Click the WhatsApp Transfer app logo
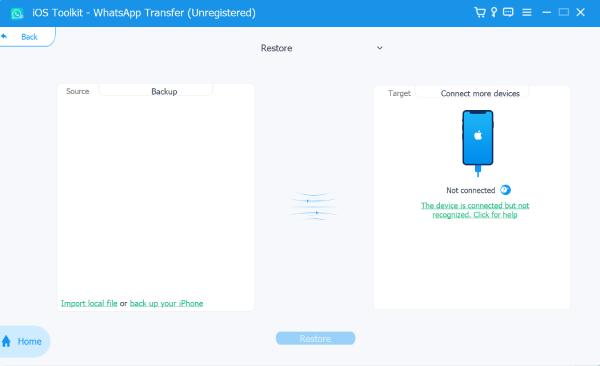Screen dimensions: 600x366 coord(17,13)
